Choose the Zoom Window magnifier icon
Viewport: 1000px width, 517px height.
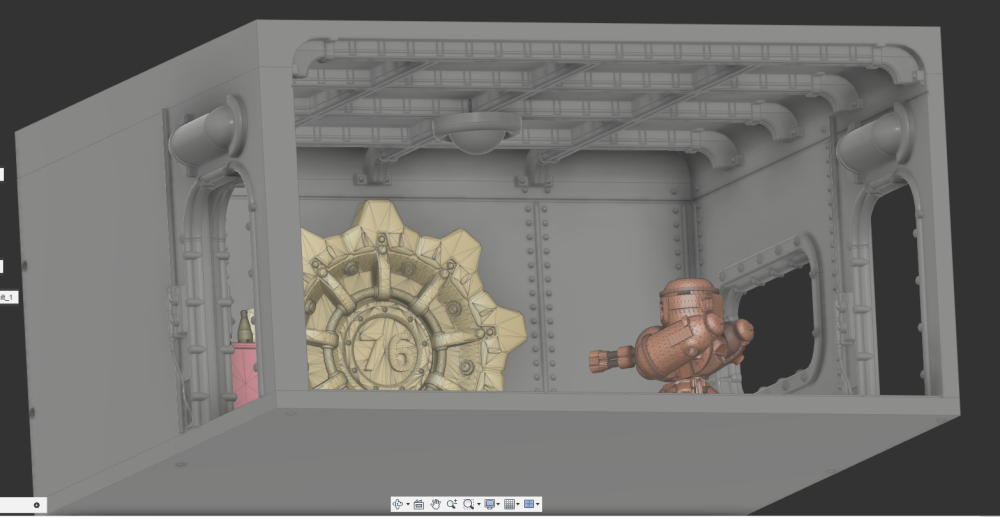[469, 504]
